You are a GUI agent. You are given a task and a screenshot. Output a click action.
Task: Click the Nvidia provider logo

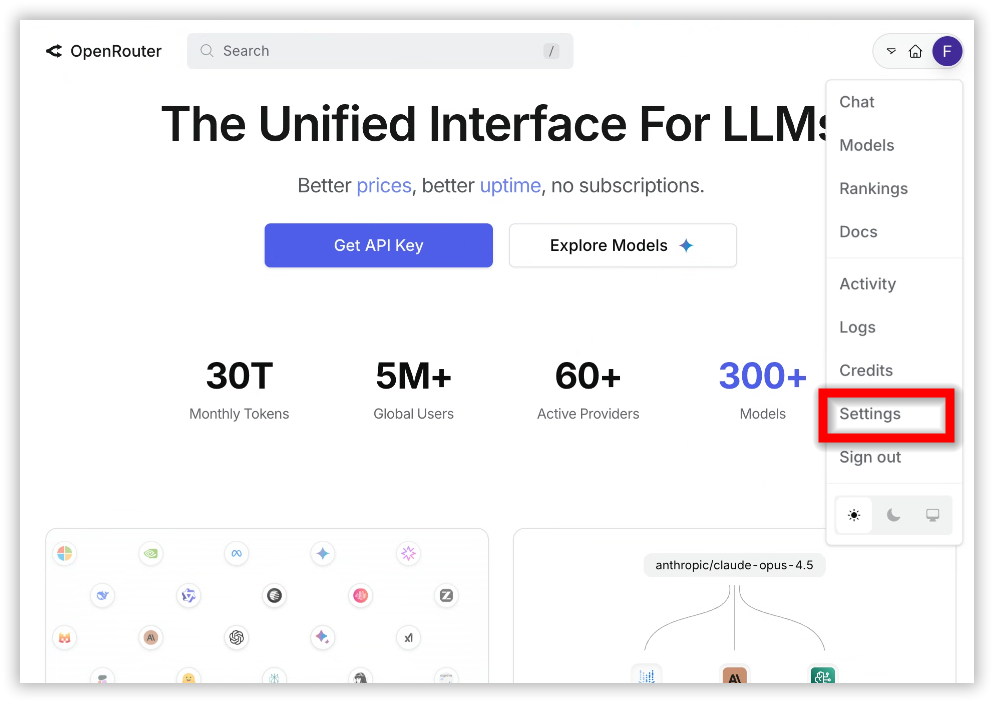click(151, 553)
